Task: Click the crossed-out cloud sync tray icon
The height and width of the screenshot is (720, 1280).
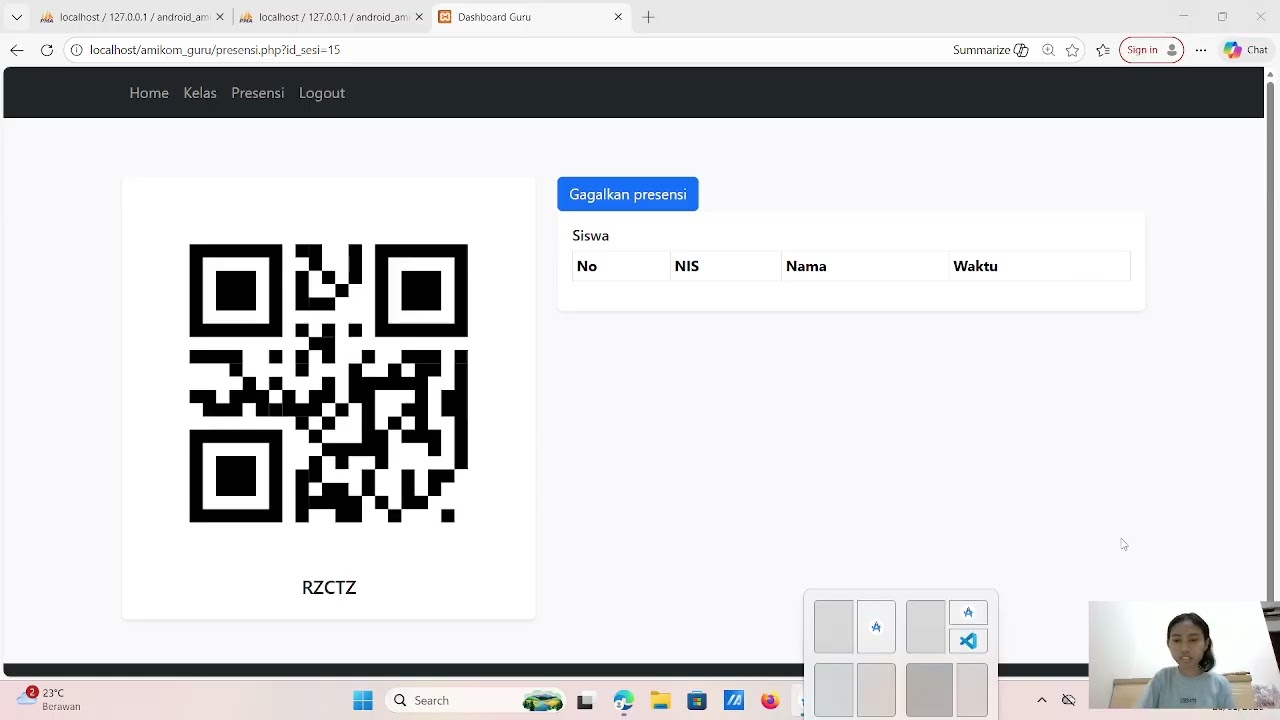Action: [1068, 700]
